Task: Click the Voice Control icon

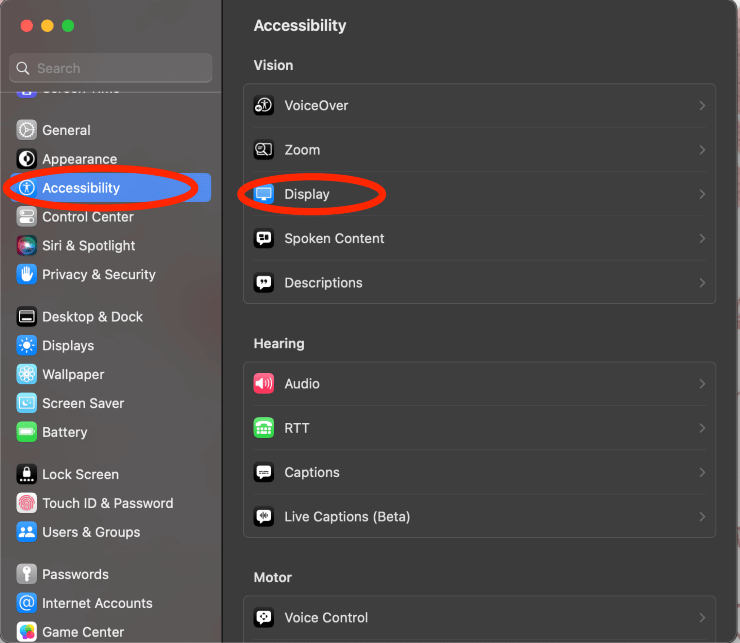Action: [x=264, y=617]
